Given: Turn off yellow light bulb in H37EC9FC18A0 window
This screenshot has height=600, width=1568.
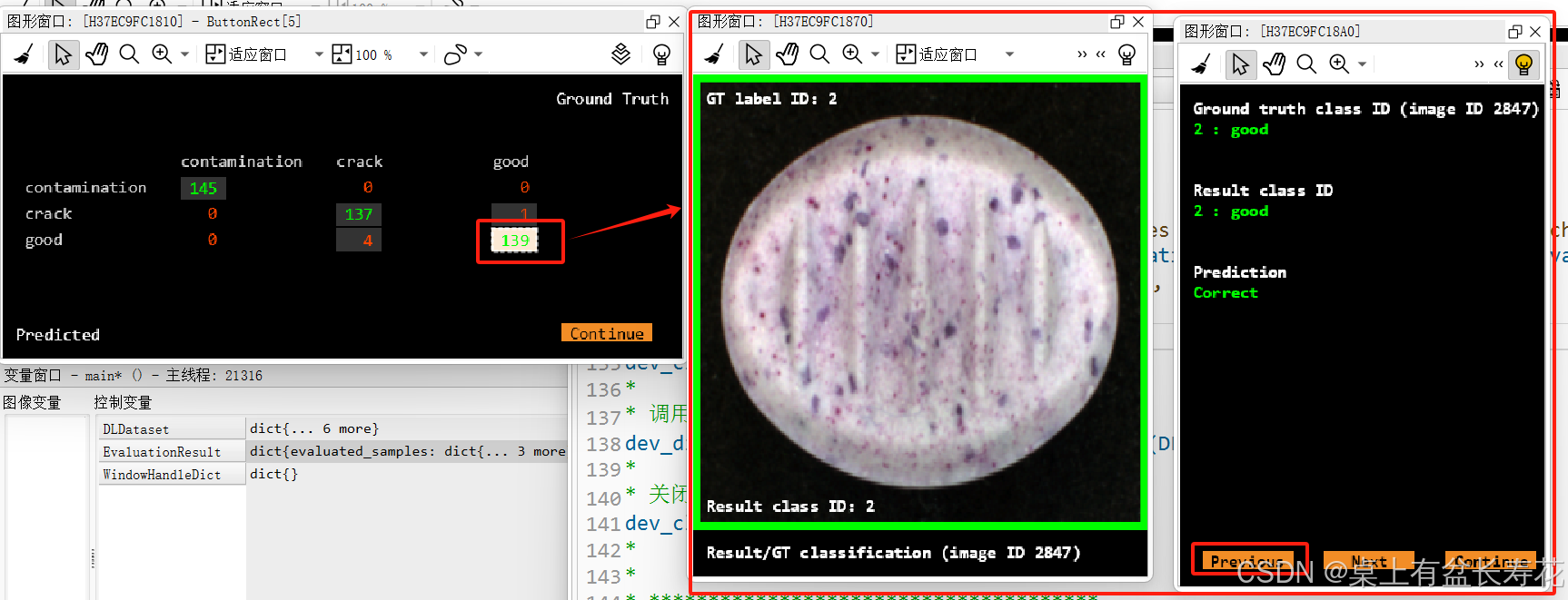Looking at the screenshot, I should pos(1523,64).
